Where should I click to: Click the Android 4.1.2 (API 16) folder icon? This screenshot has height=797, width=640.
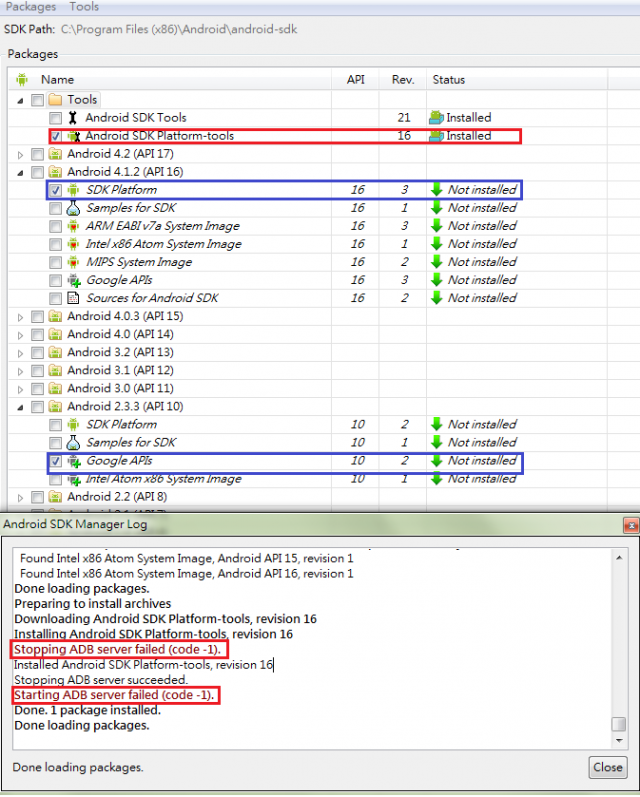[55, 172]
